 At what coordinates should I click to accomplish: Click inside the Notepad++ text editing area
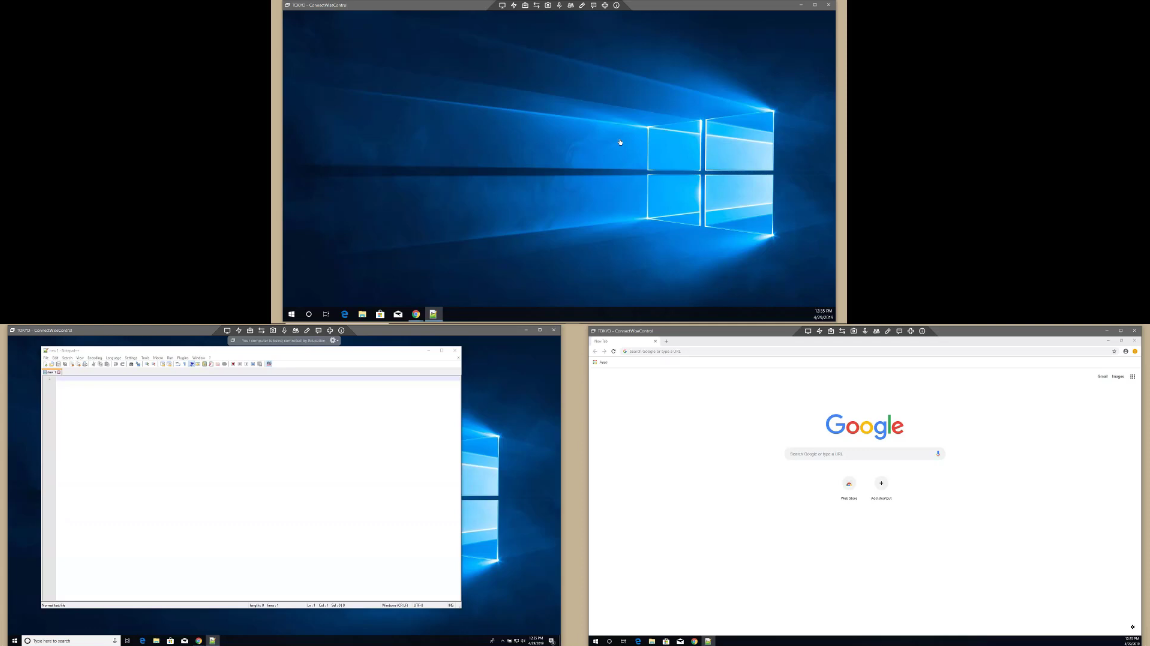258,490
